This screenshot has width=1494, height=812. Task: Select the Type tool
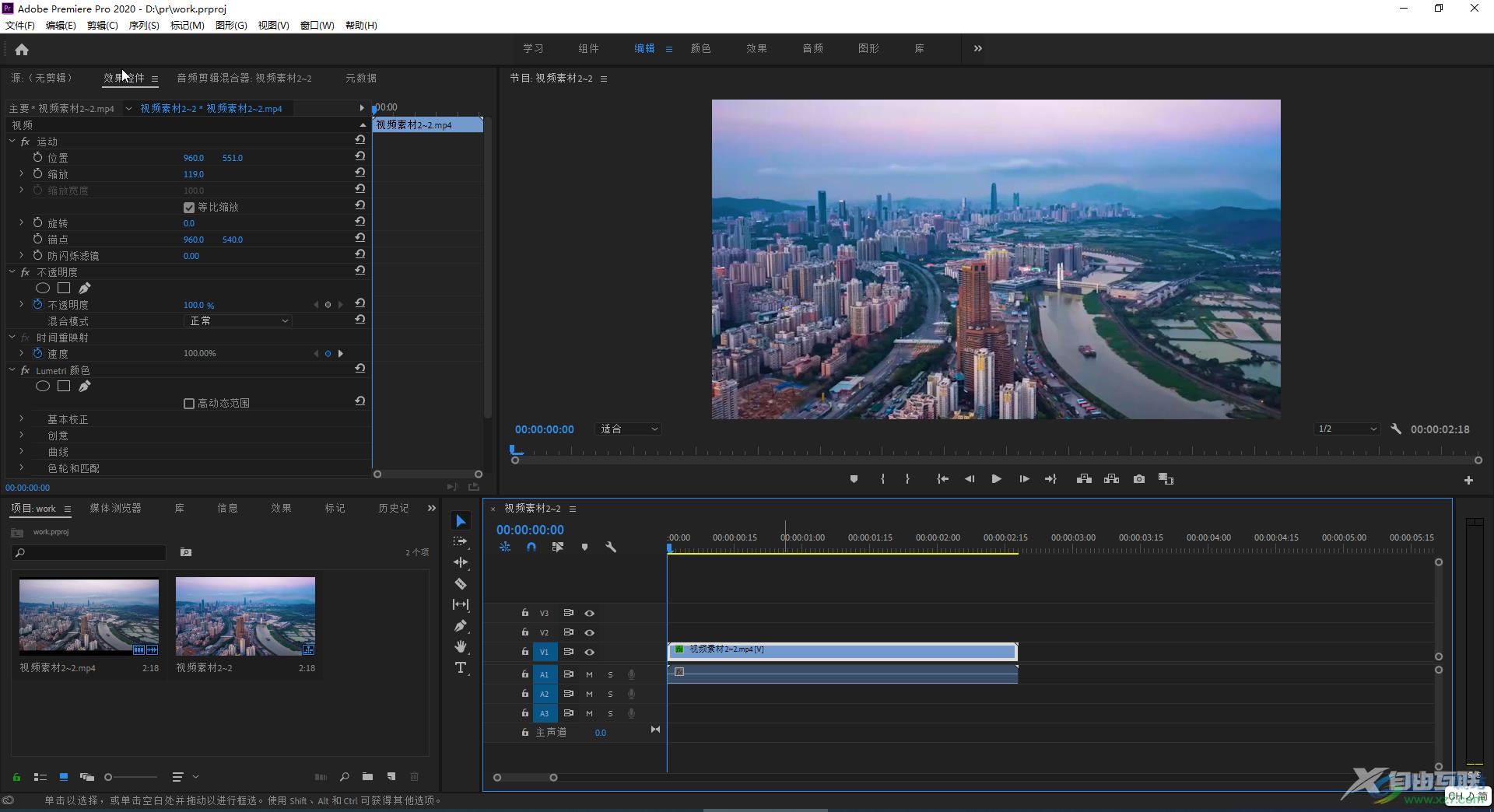tap(461, 667)
